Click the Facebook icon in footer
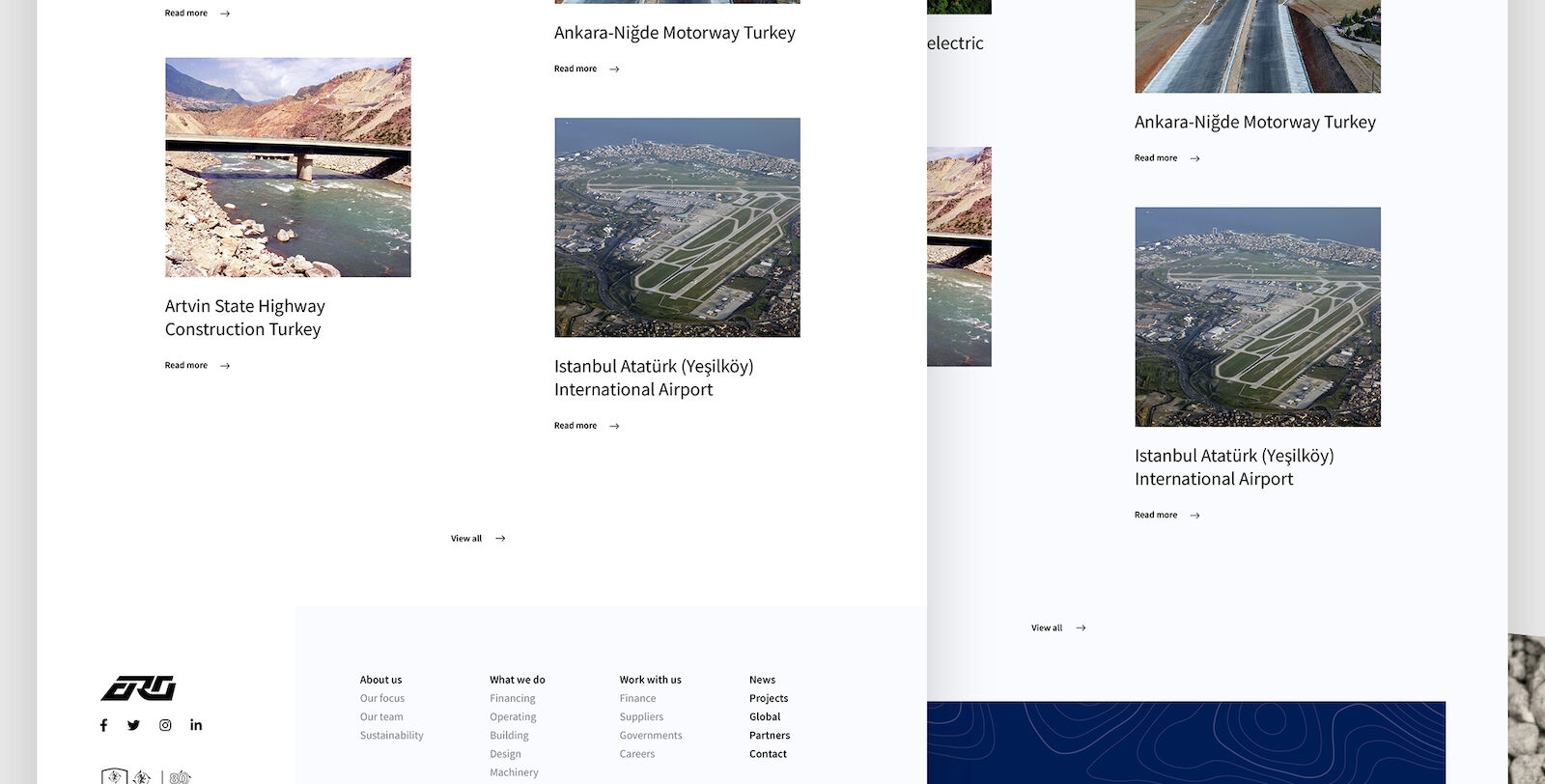 103,725
